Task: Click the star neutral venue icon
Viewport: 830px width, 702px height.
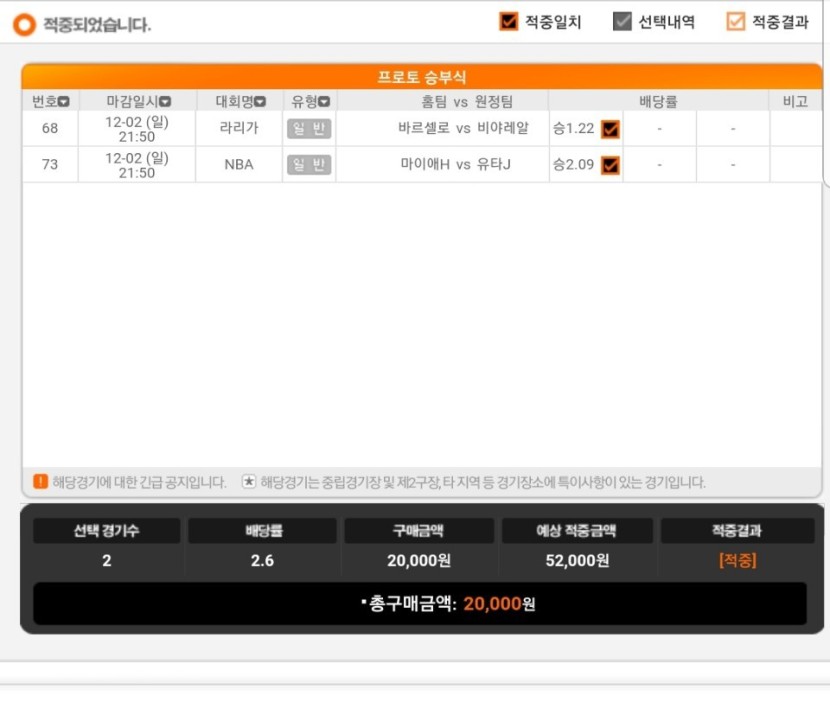Action: (248, 481)
